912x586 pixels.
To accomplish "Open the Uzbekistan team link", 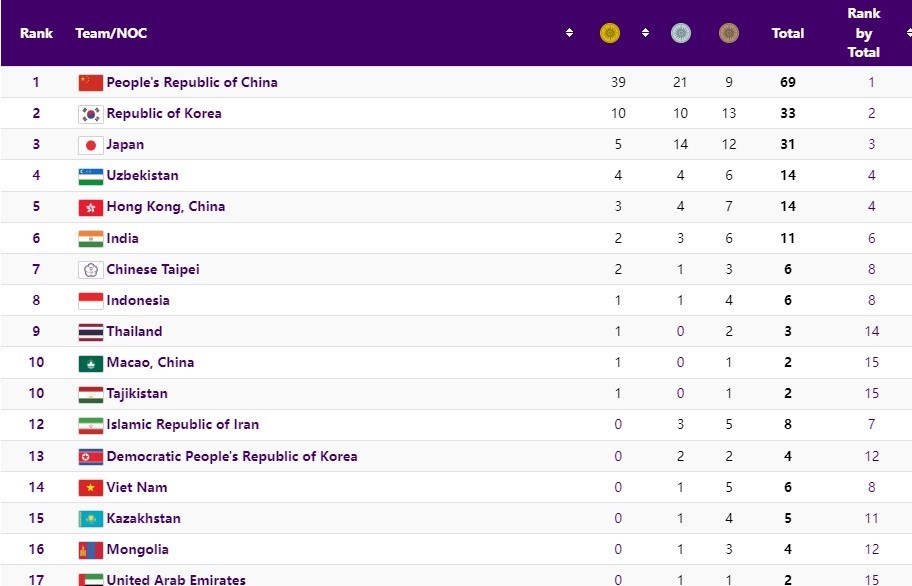I will [x=142, y=176].
